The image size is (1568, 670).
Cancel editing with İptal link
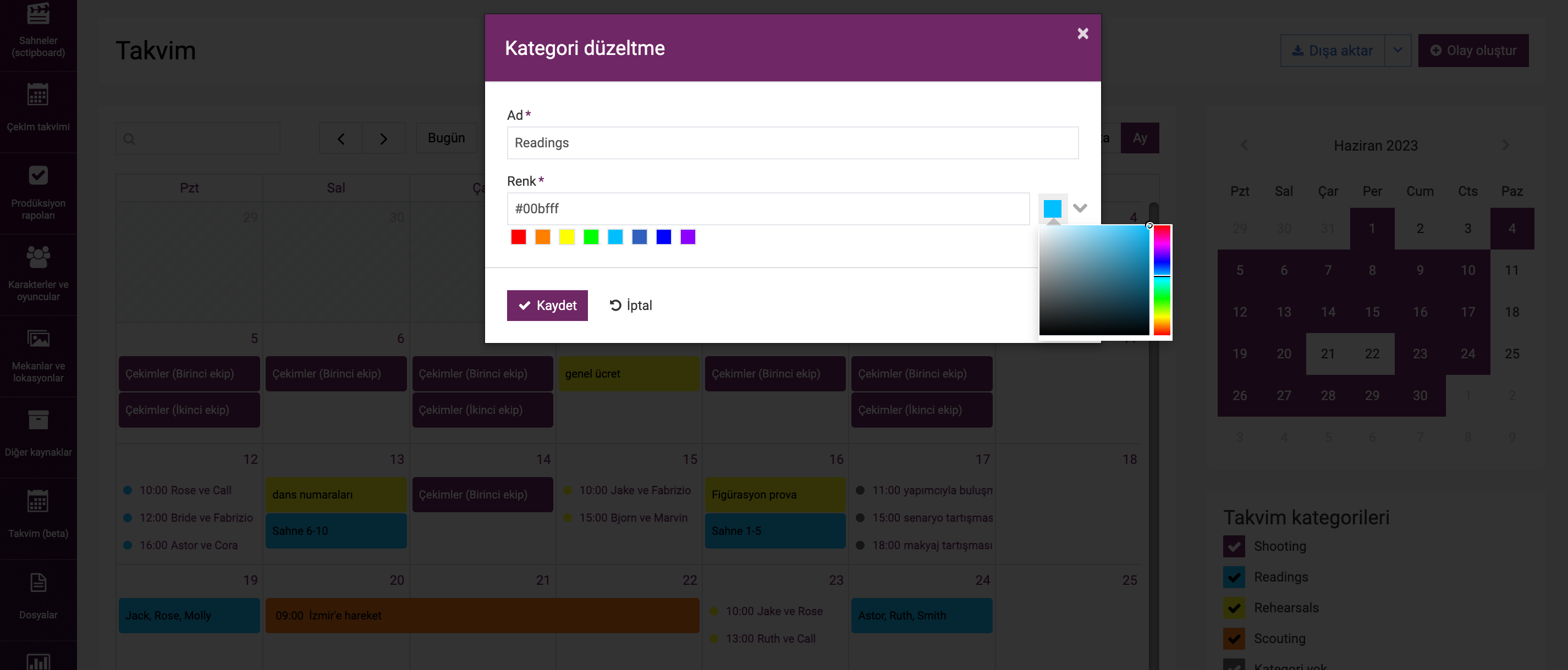click(x=631, y=306)
